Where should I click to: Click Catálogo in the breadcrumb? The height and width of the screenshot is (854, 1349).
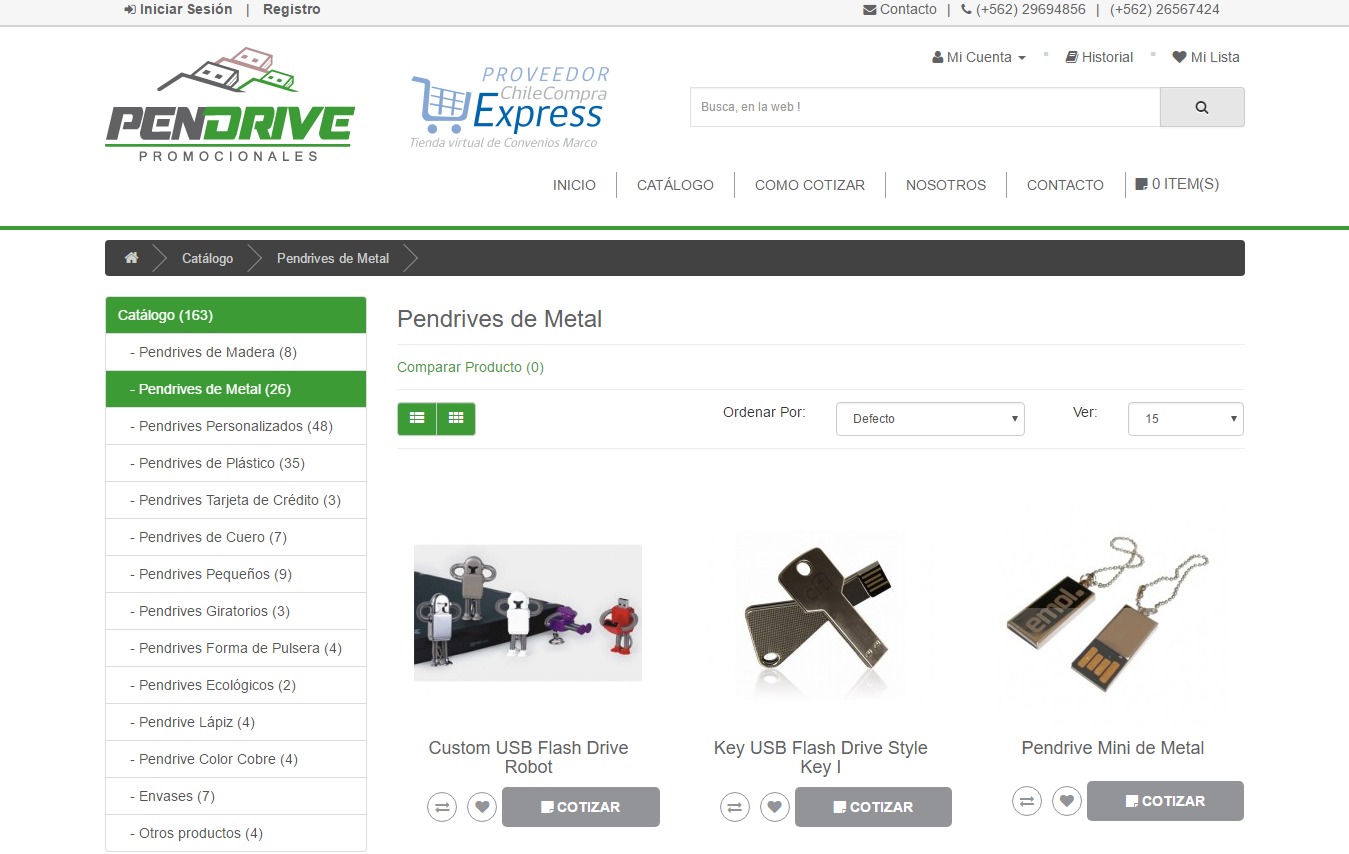207,258
